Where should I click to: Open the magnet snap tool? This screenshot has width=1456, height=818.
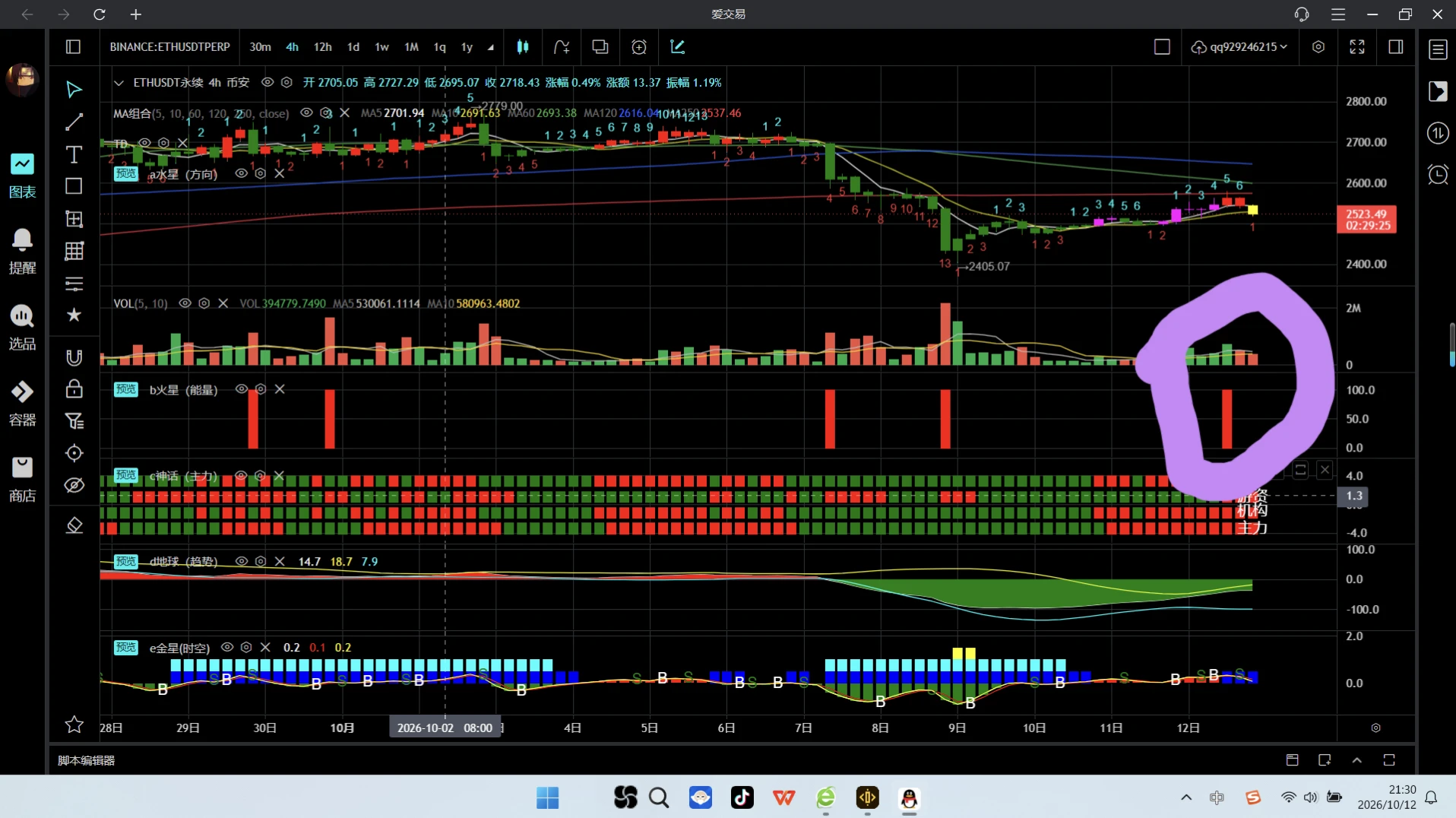point(74,357)
